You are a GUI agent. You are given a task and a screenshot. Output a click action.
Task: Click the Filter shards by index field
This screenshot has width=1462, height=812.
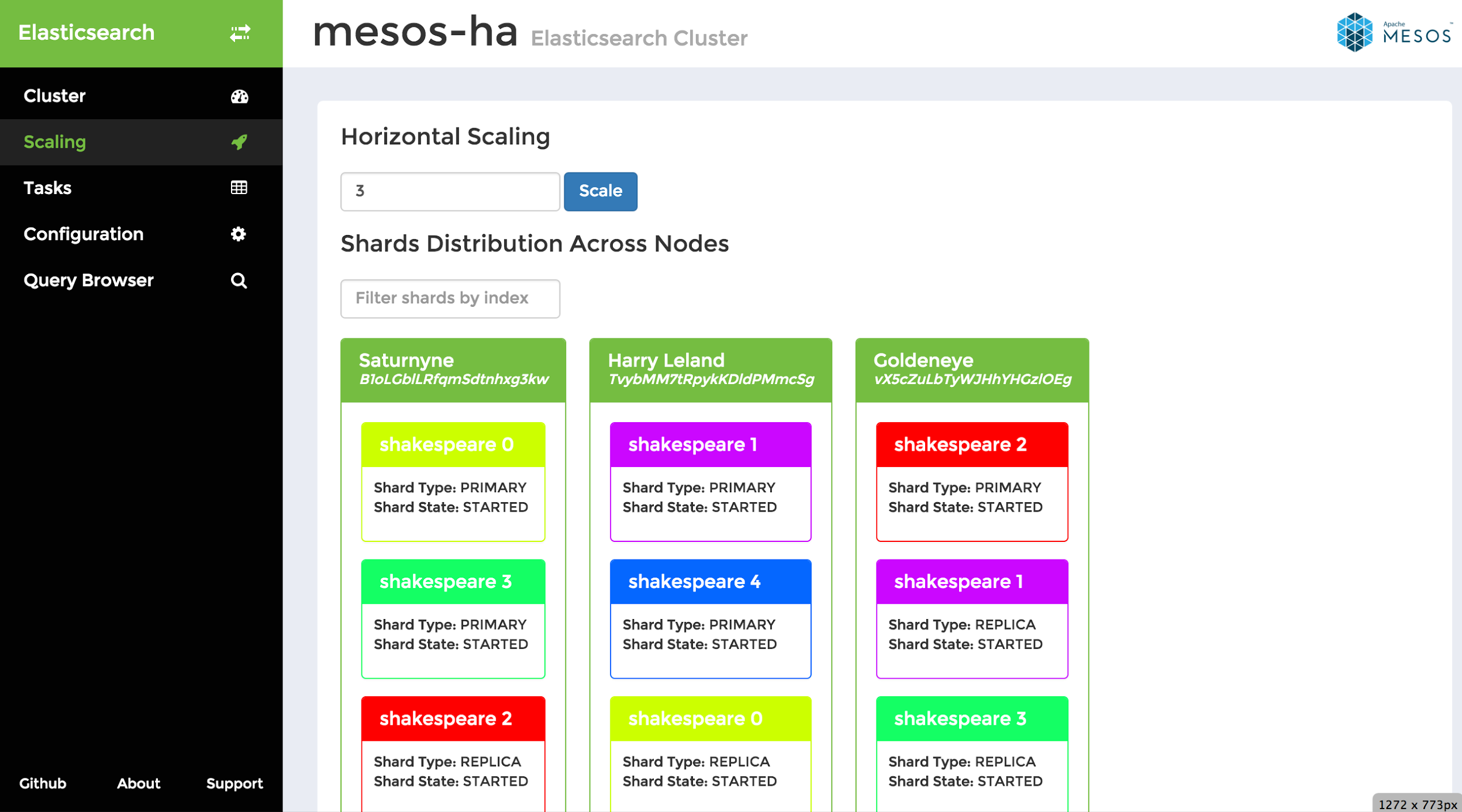point(450,299)
